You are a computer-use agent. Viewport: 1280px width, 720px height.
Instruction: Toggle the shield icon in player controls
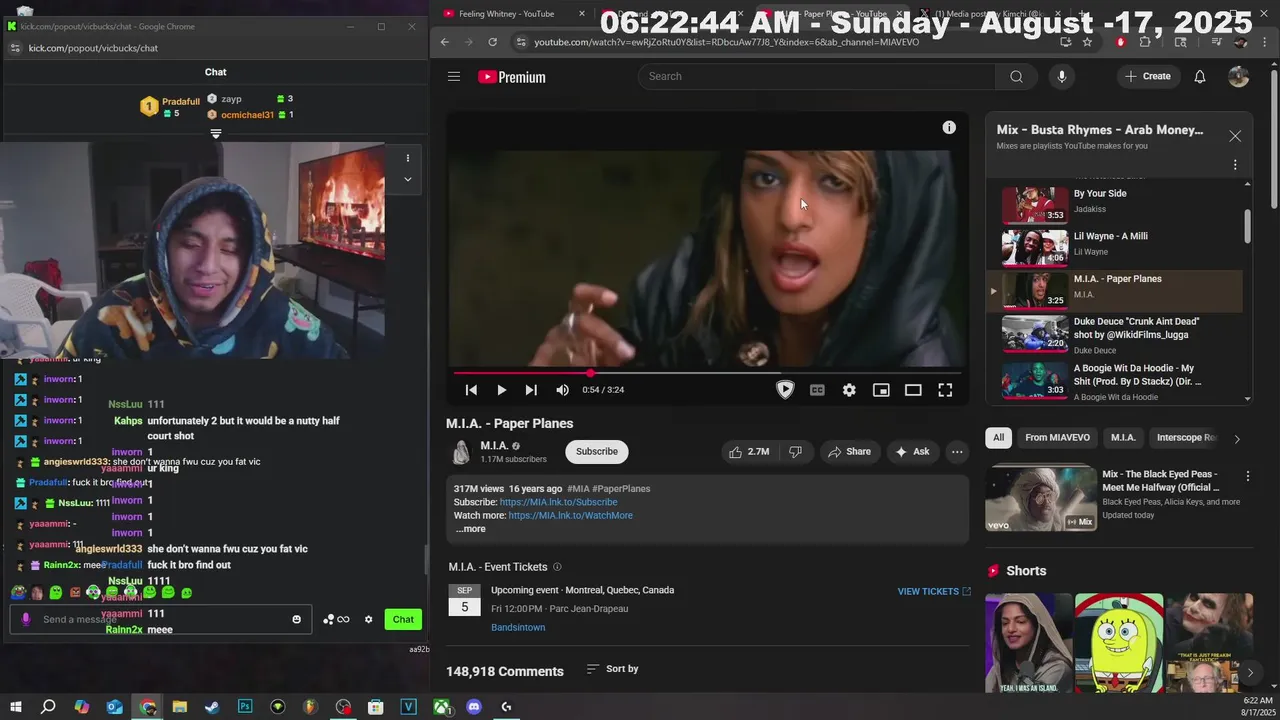click(785, 390)
